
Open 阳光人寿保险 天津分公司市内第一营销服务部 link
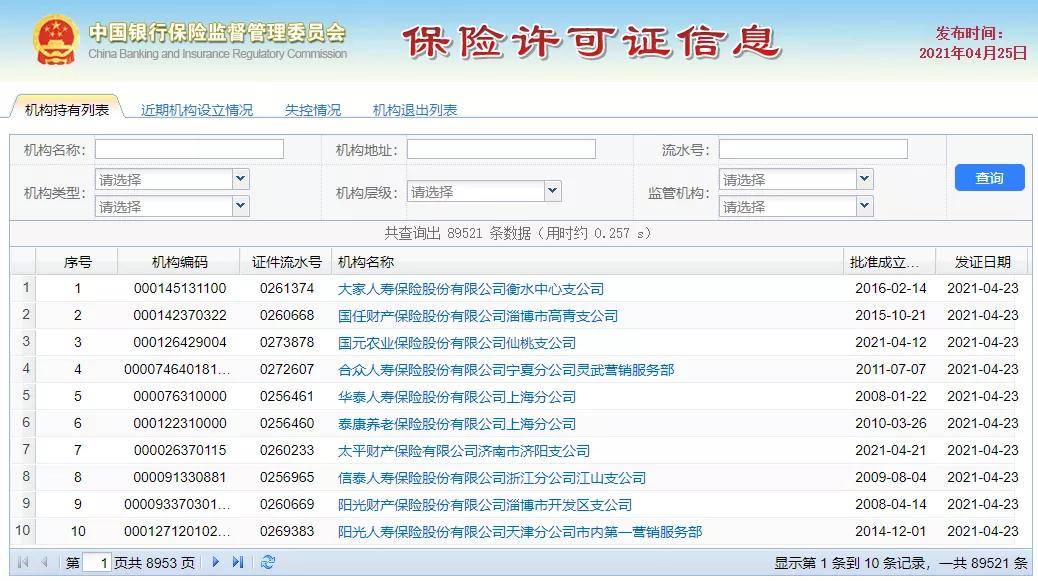(520, 532)
